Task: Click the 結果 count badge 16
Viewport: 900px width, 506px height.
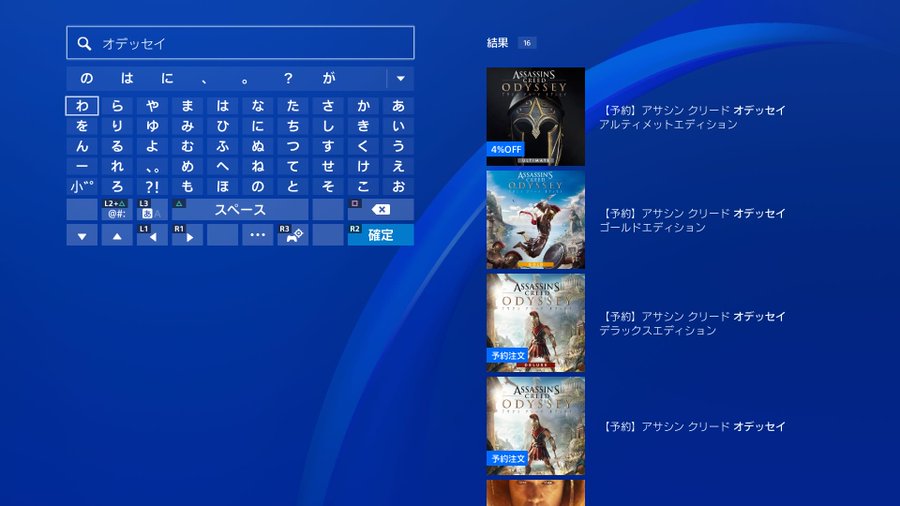Action: pos(526,43)
